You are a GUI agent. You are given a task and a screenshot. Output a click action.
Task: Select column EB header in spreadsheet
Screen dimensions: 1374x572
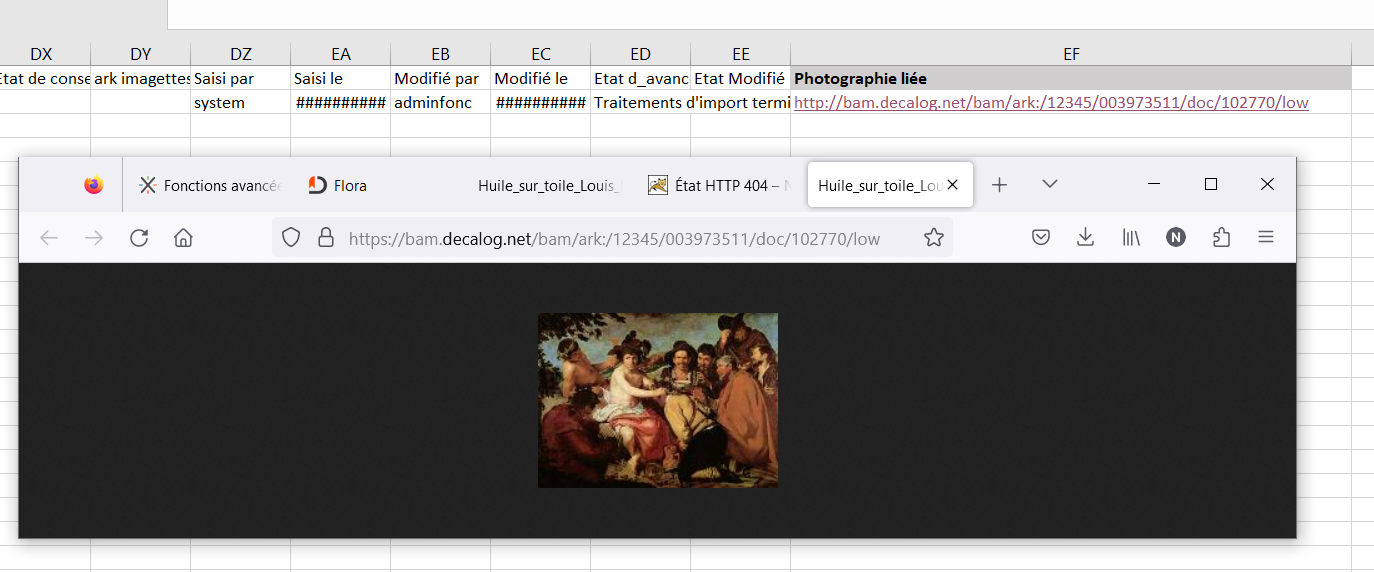[x=441, y=54]
